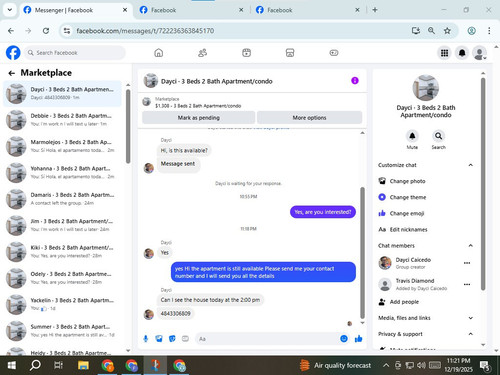This screenshot has height=375, width=500.
Task: Switch to the third Facebook tab
Action: [x=308, y=10]
